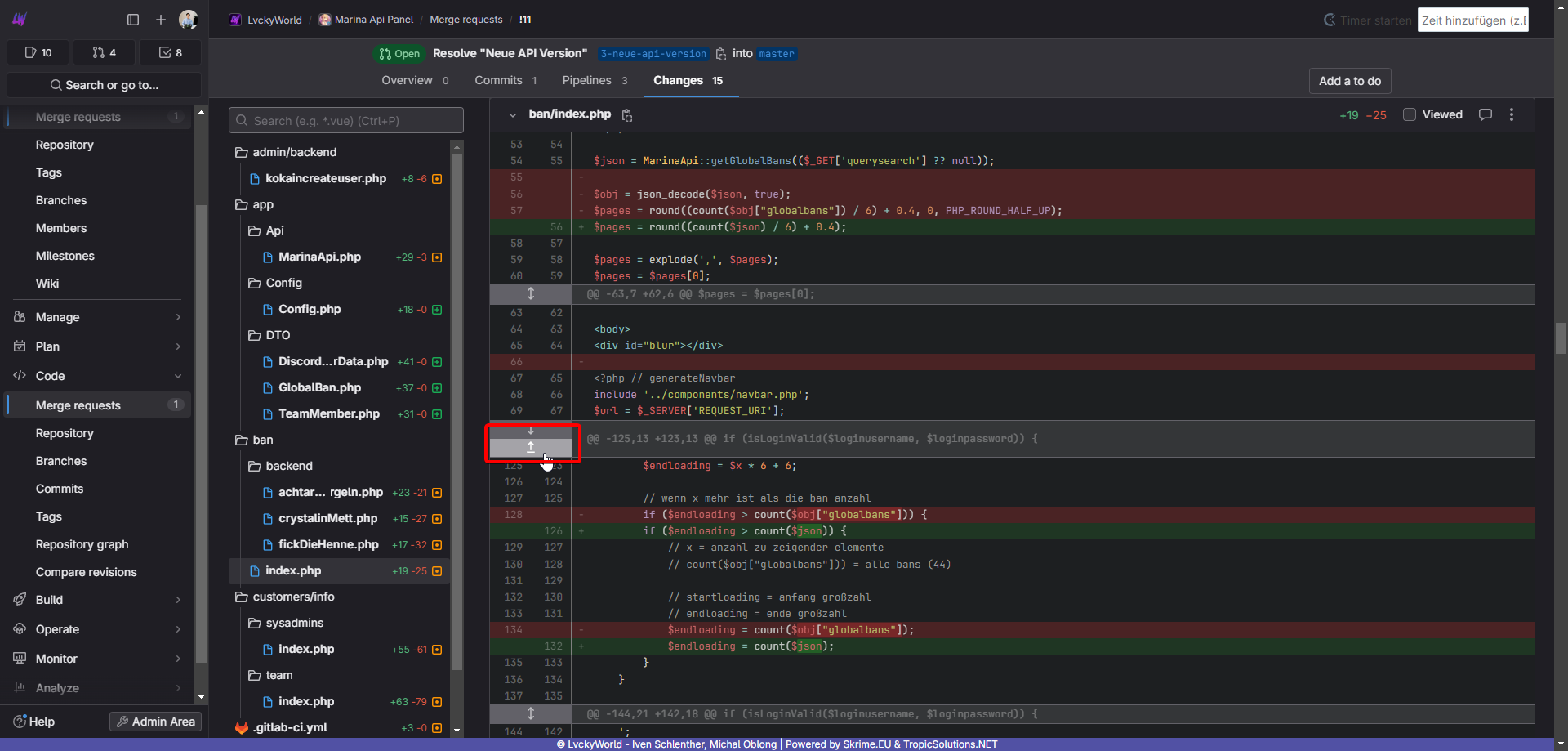Viewport: 1568px width, 751px height.
Task: Click the file search input field
Action: (x=346, y=121)
